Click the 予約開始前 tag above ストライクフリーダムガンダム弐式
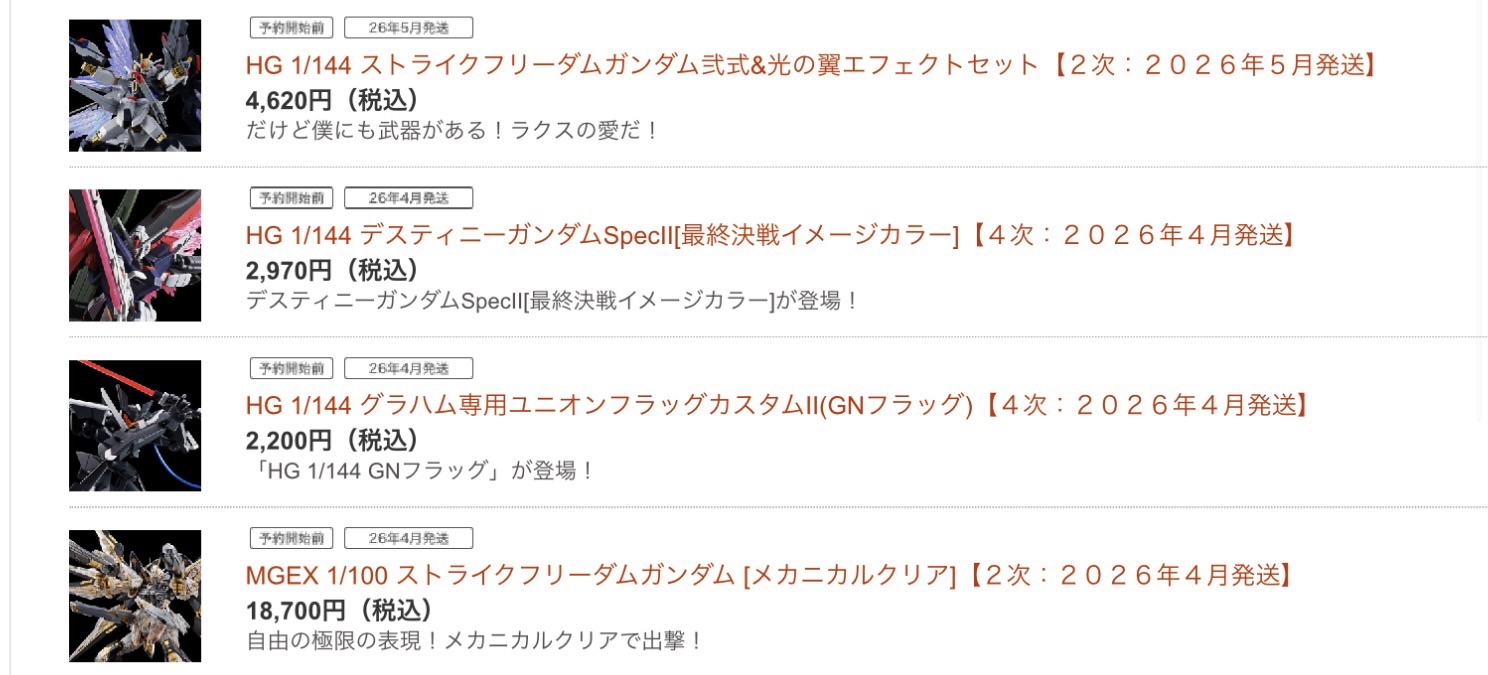The width and height of the screenshot is (1488, 675). click(291, 28)
